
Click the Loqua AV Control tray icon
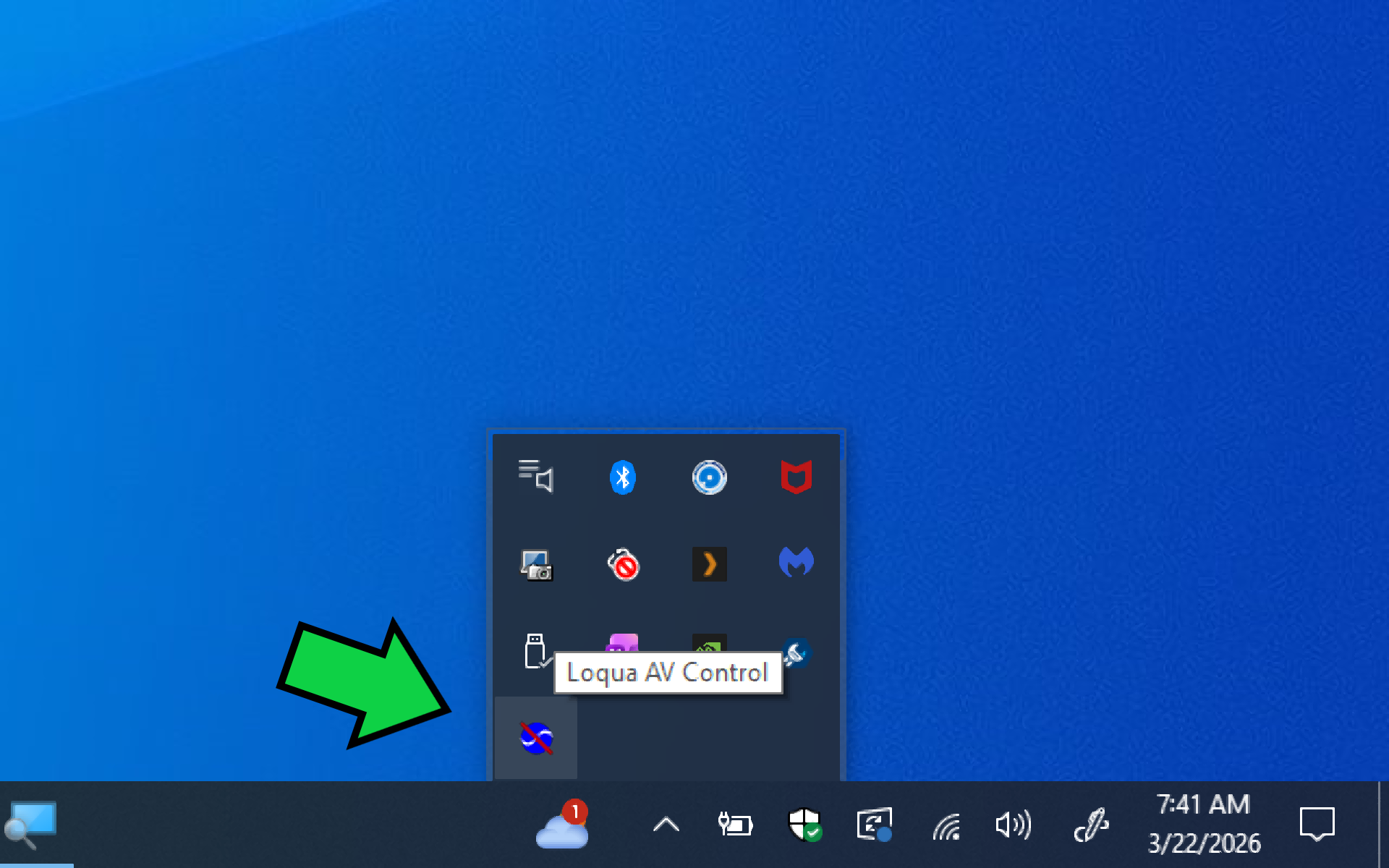(x=536, y=738)
